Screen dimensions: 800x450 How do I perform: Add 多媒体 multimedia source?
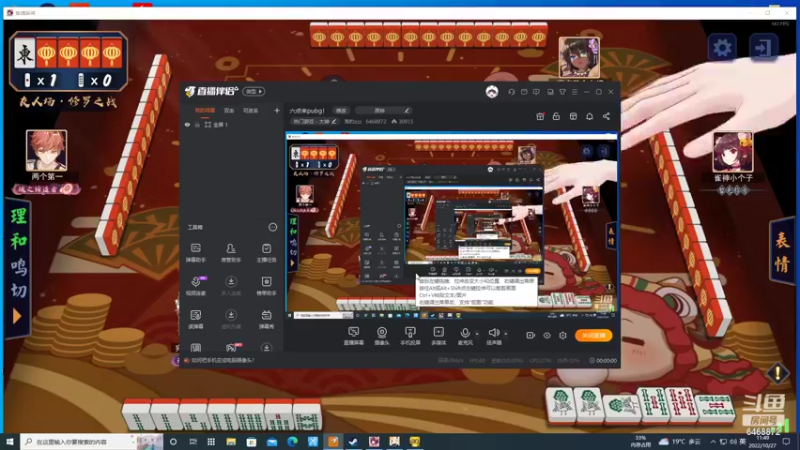pos(438,336)
